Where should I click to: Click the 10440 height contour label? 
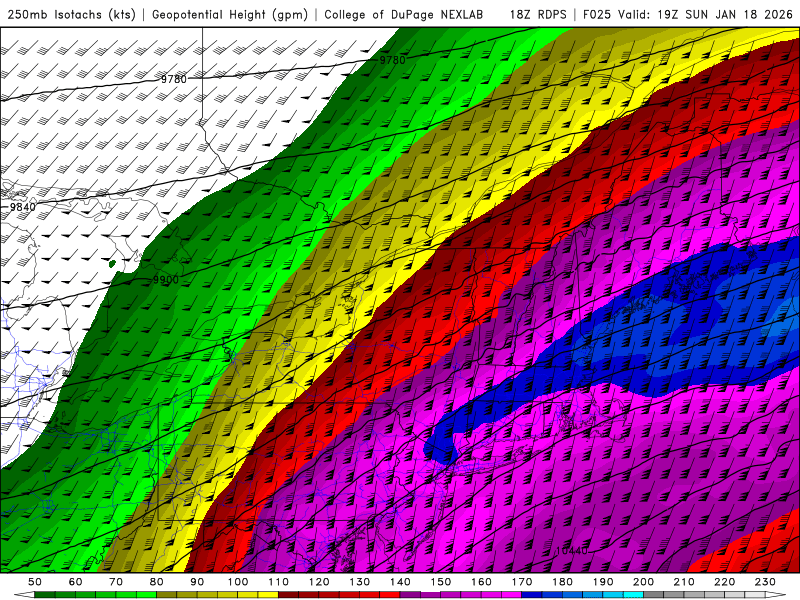click(x=571, y=551)
